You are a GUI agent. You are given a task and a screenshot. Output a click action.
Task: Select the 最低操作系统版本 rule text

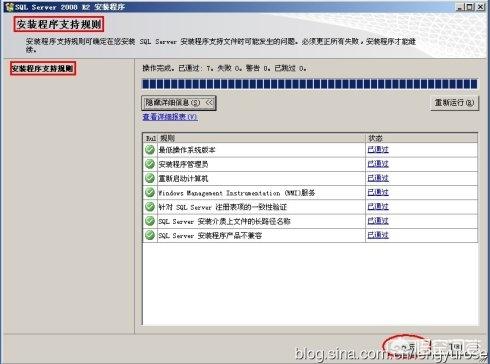tap(187, 150)
